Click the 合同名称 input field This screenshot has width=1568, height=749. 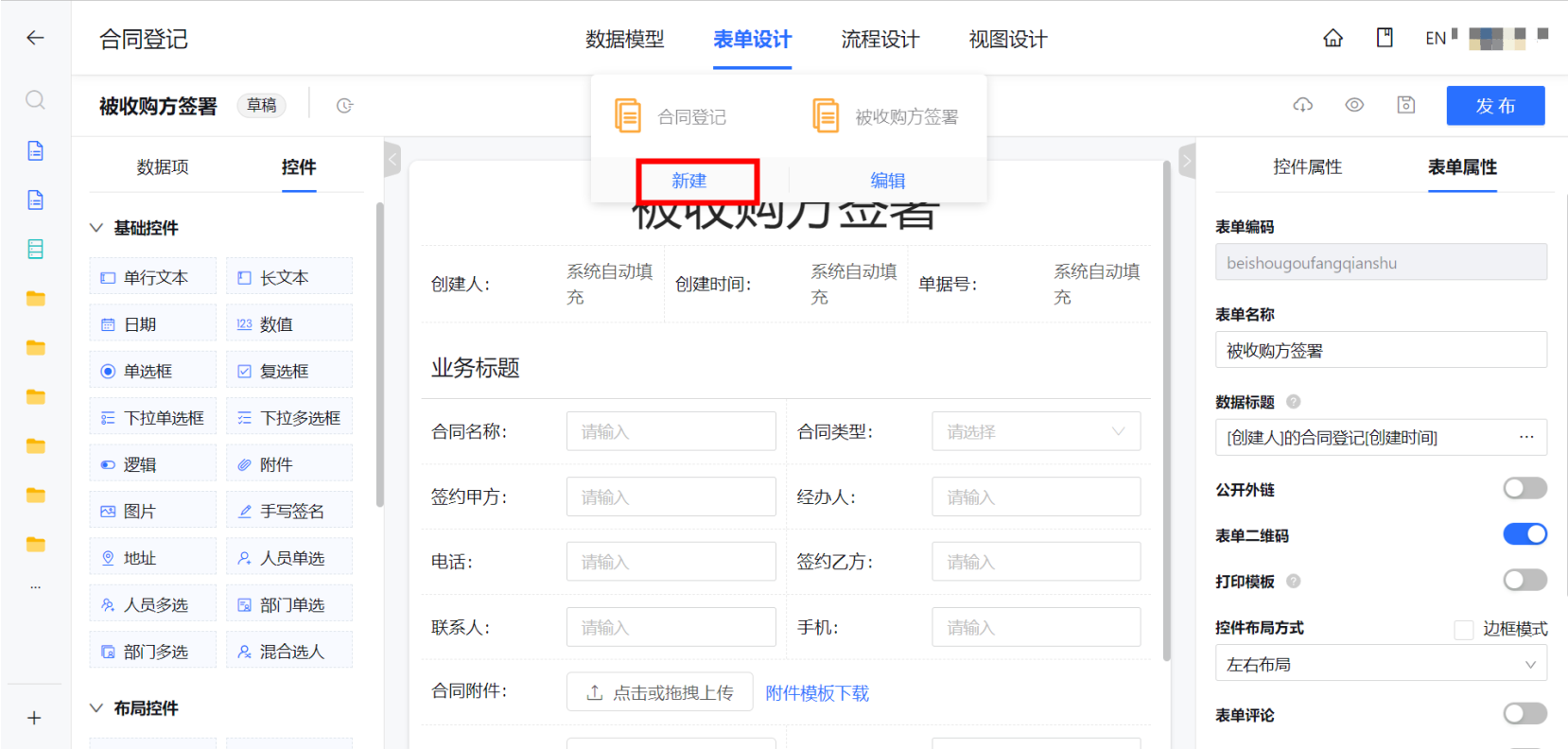[671, 431]
